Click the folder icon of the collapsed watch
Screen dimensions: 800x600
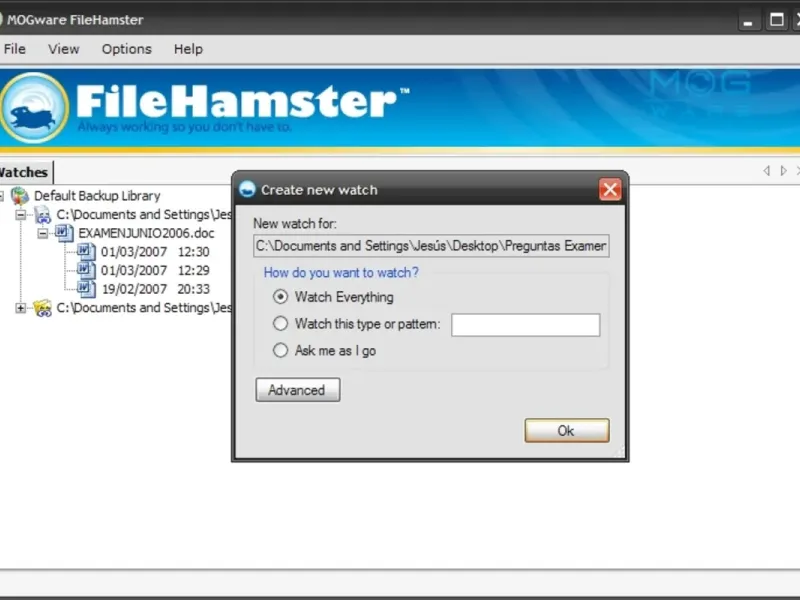click(42, 308)
